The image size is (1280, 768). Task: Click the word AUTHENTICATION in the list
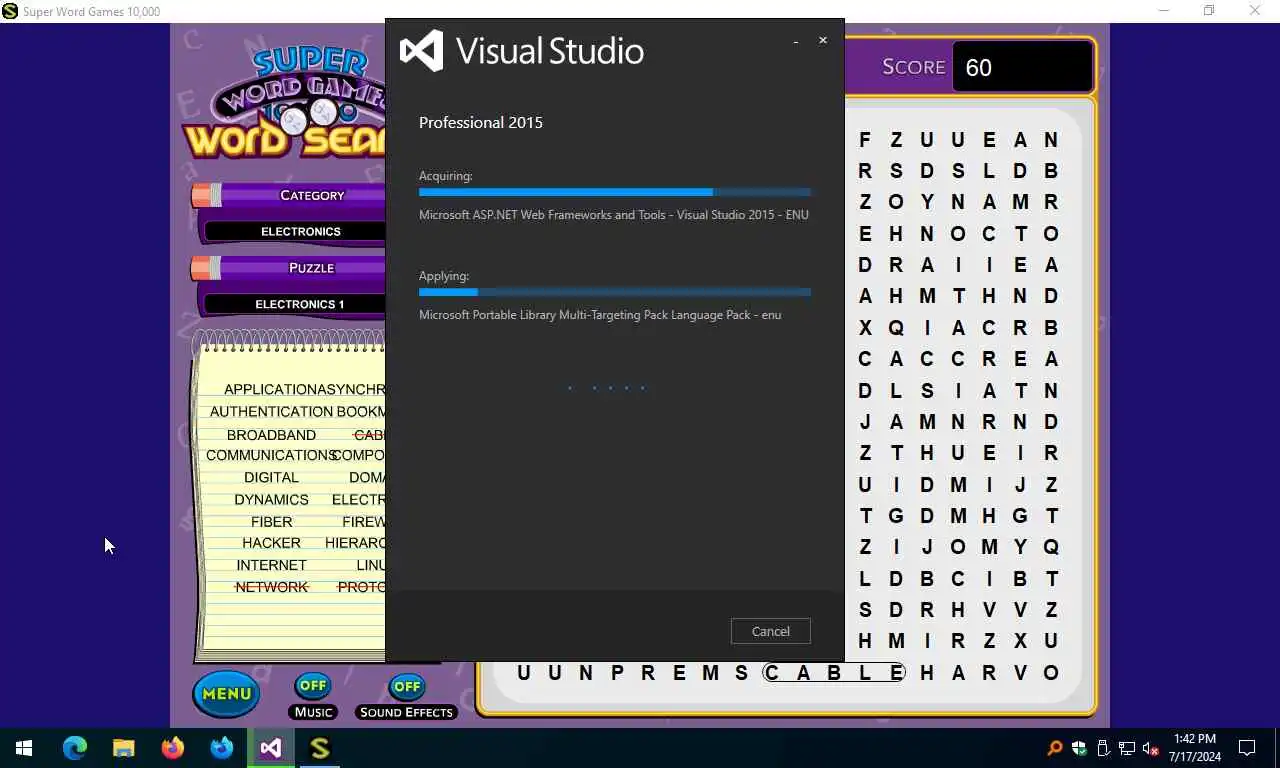271,412
